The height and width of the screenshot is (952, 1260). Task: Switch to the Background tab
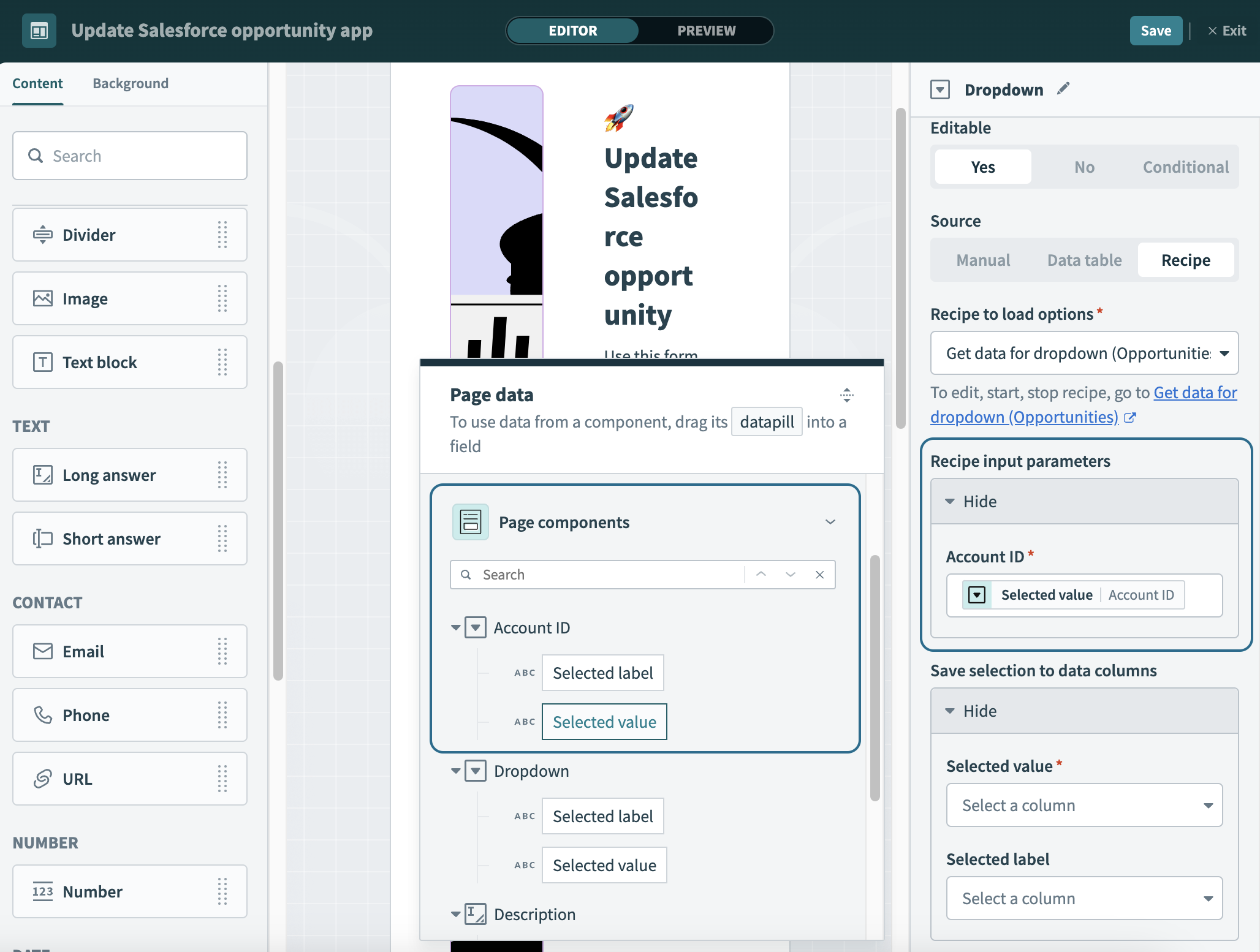pos(131,83)
